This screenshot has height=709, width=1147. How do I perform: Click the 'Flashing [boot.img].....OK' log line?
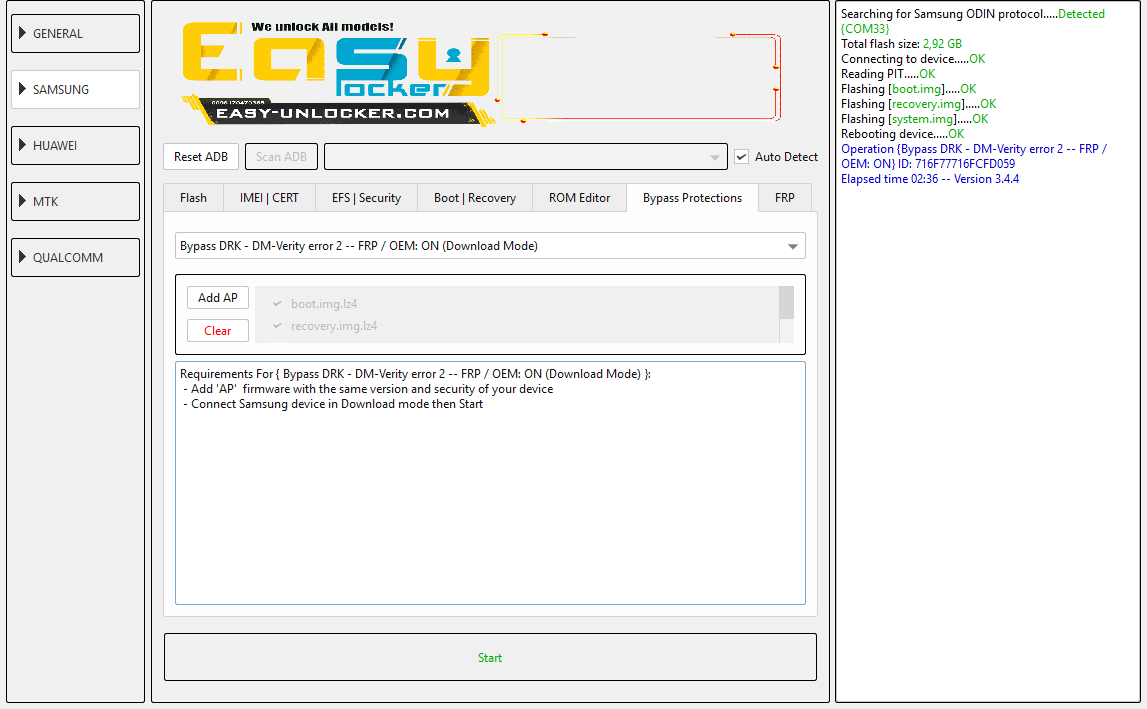[x=909, y=89]
